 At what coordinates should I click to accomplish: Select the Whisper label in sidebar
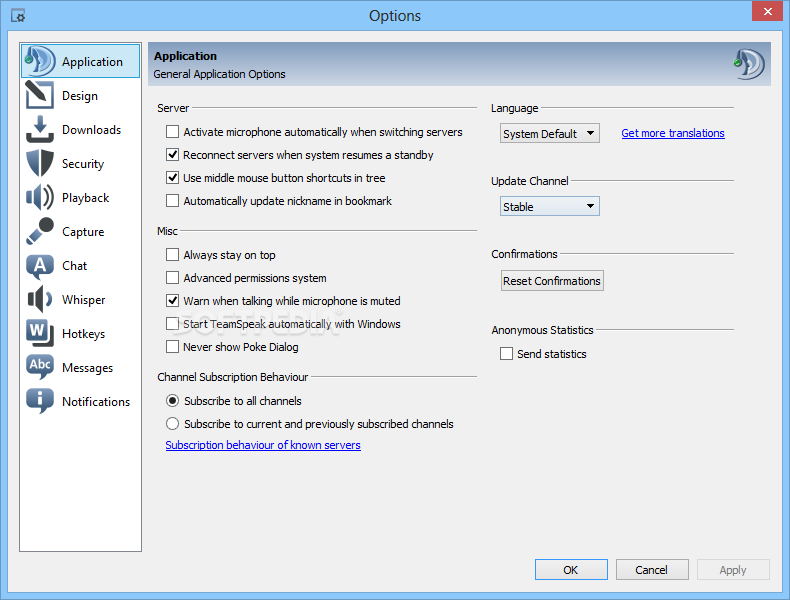84,300
